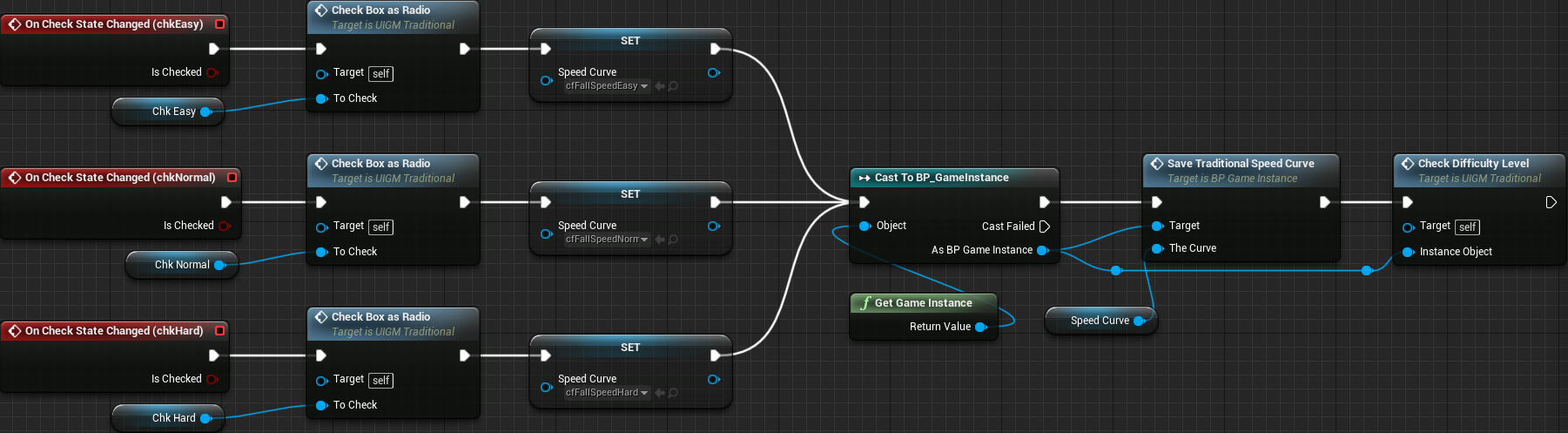Select the Save Traditional Speed Curve node title
The image size is (1568, 433).
coord(1241,164)
